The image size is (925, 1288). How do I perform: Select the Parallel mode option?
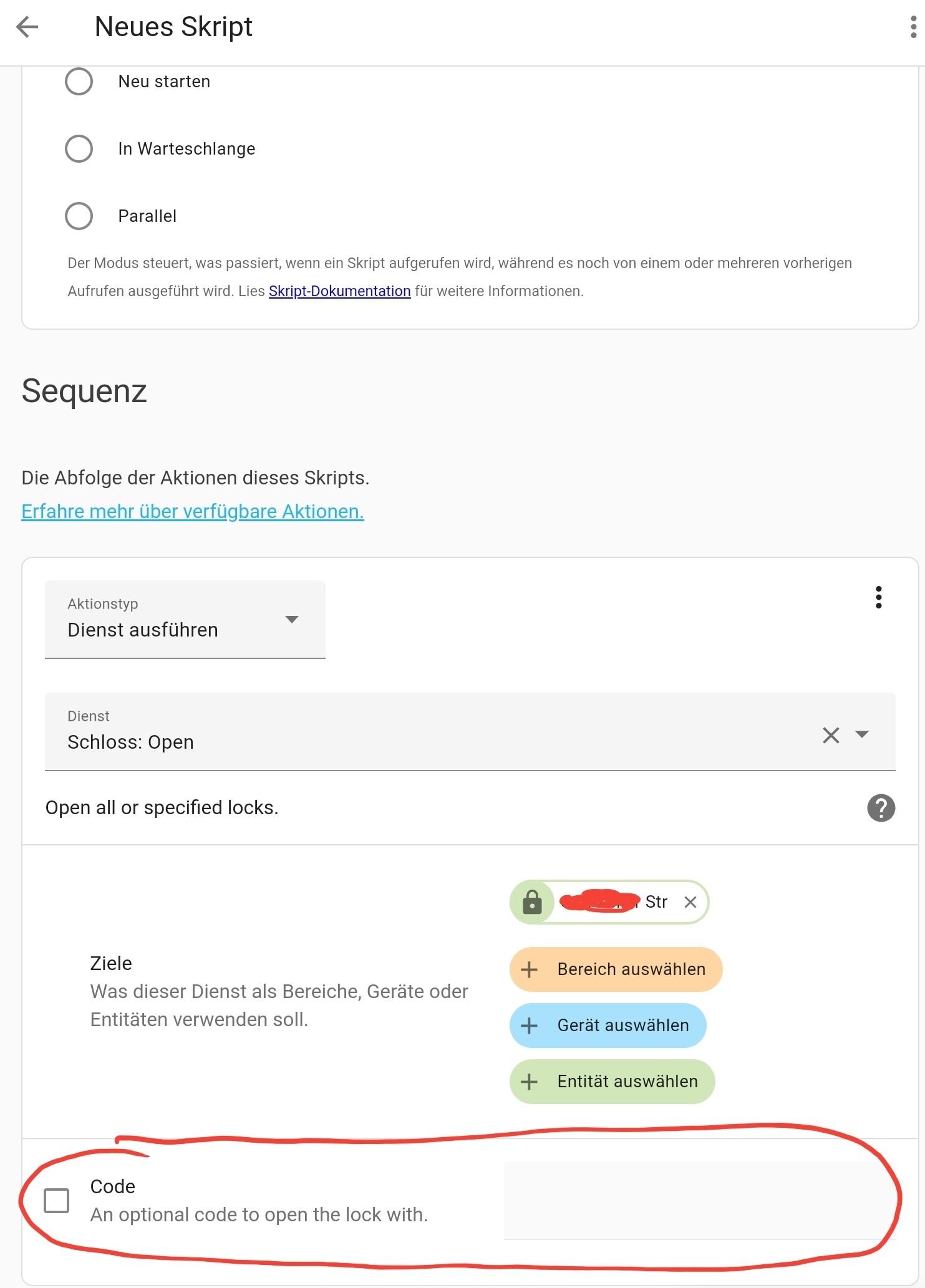point(79,216)
